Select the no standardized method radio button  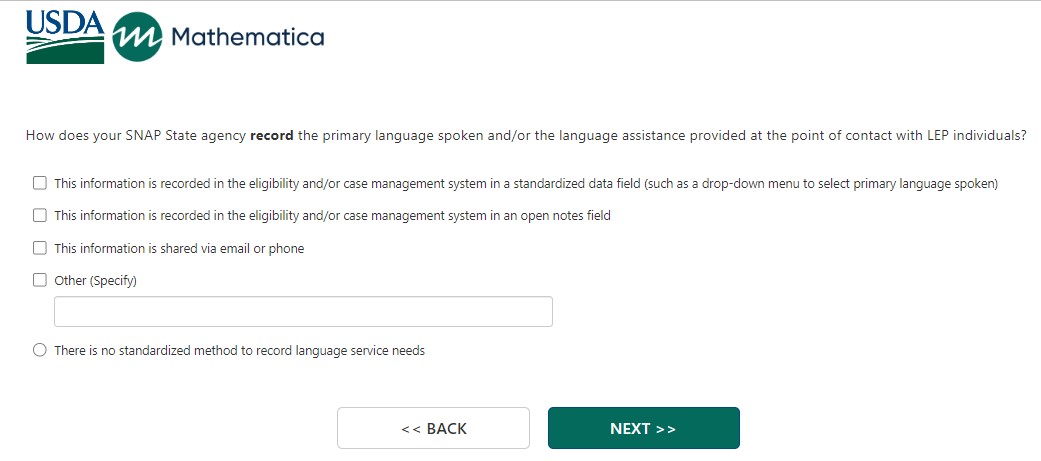(x=40, y=350)
